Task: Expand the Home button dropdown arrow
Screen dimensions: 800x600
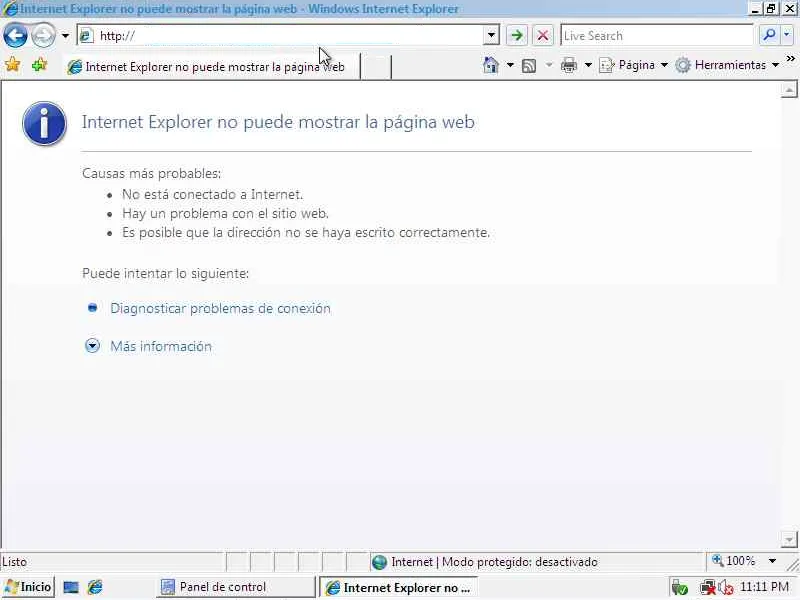Action: pos(510,65)
